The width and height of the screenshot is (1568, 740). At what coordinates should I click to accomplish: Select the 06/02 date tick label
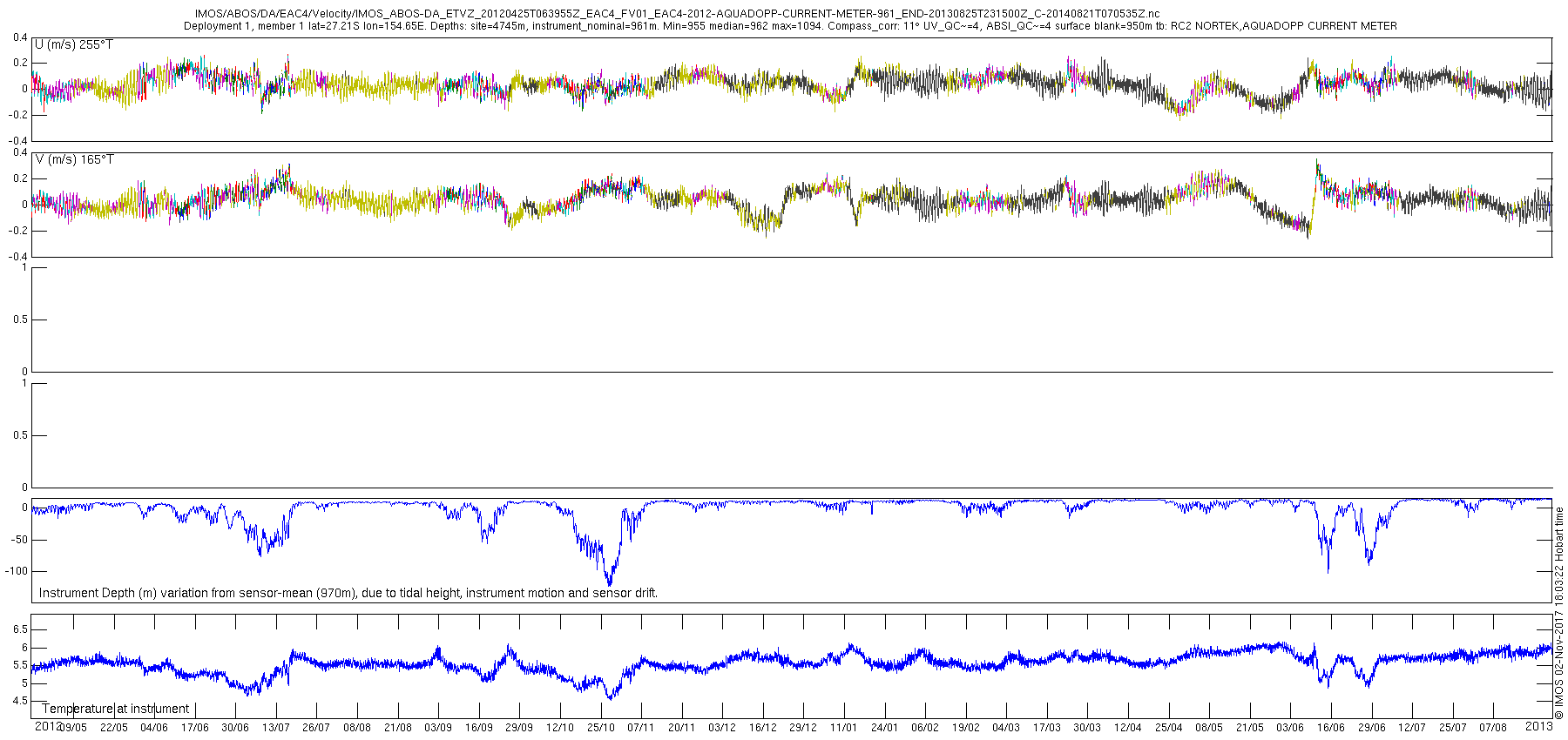tap(925, 728)
